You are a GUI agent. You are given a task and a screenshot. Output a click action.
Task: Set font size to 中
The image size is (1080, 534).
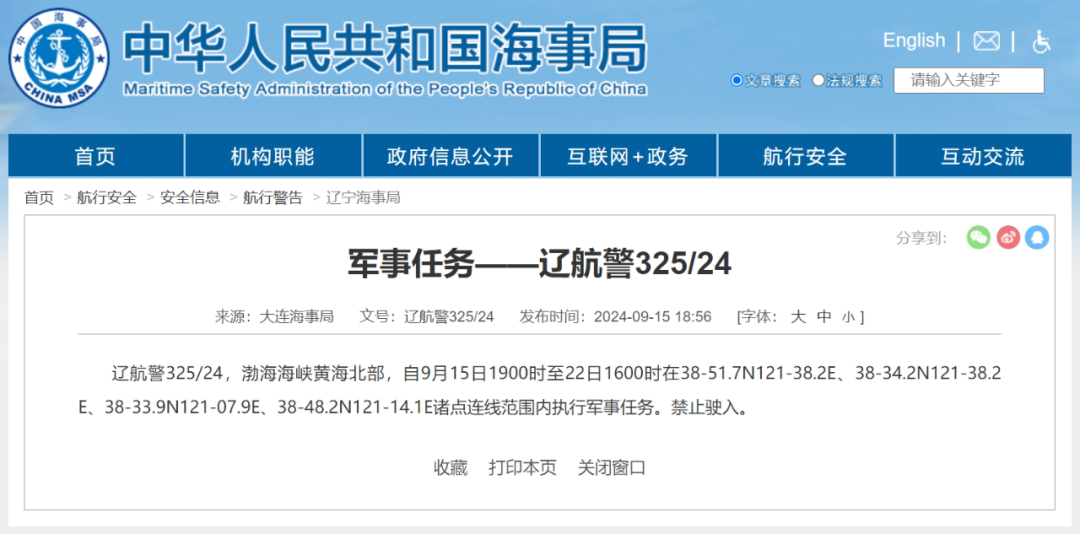point(824,317)
